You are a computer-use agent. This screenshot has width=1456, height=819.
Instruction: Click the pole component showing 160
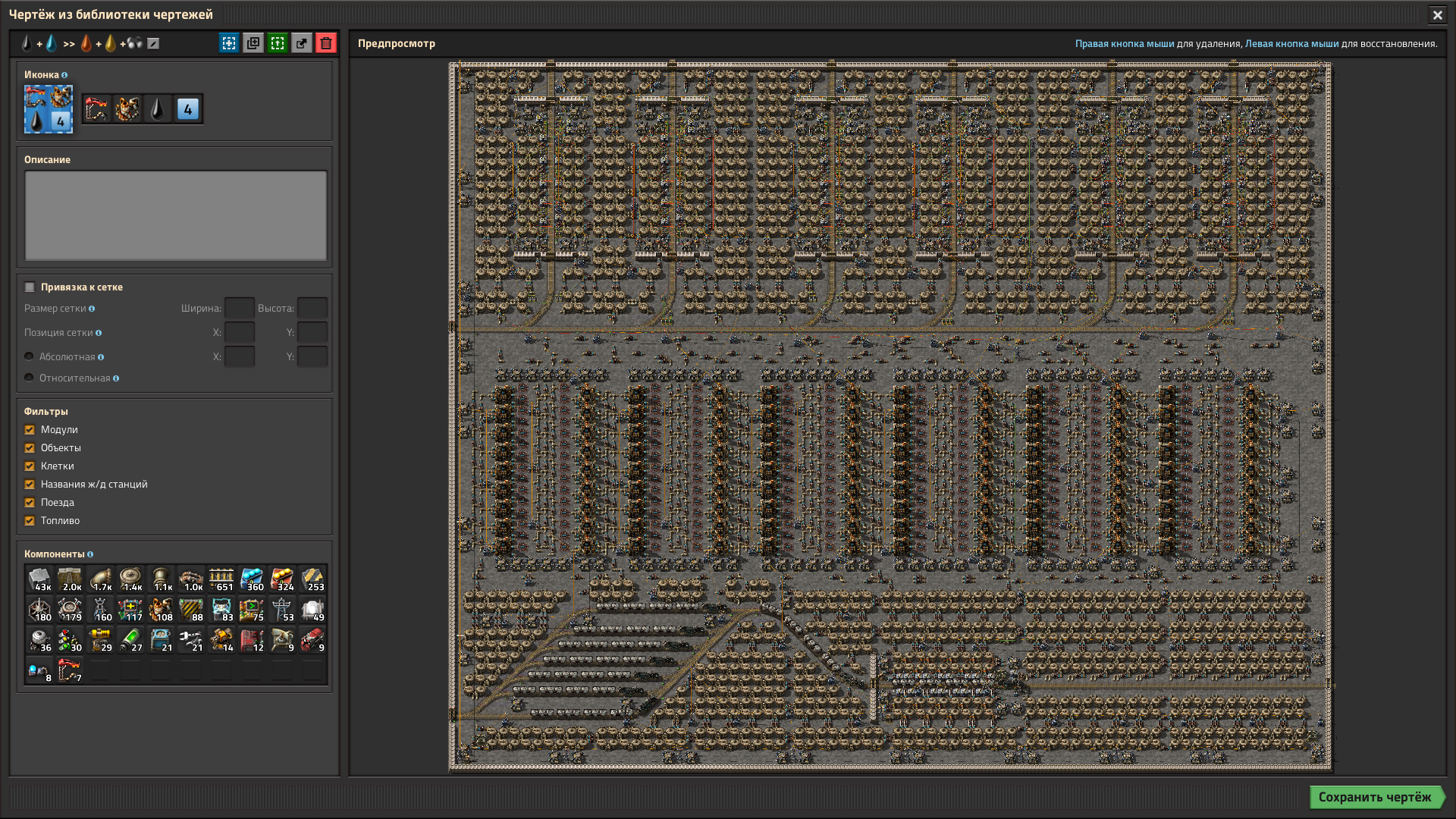point(100,610)
